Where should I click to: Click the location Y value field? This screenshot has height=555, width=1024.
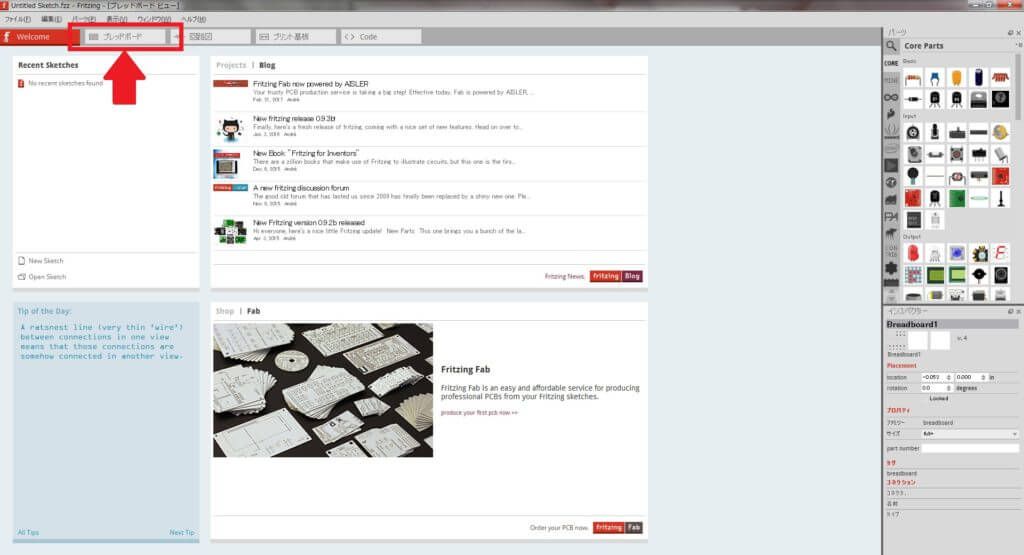970,377
